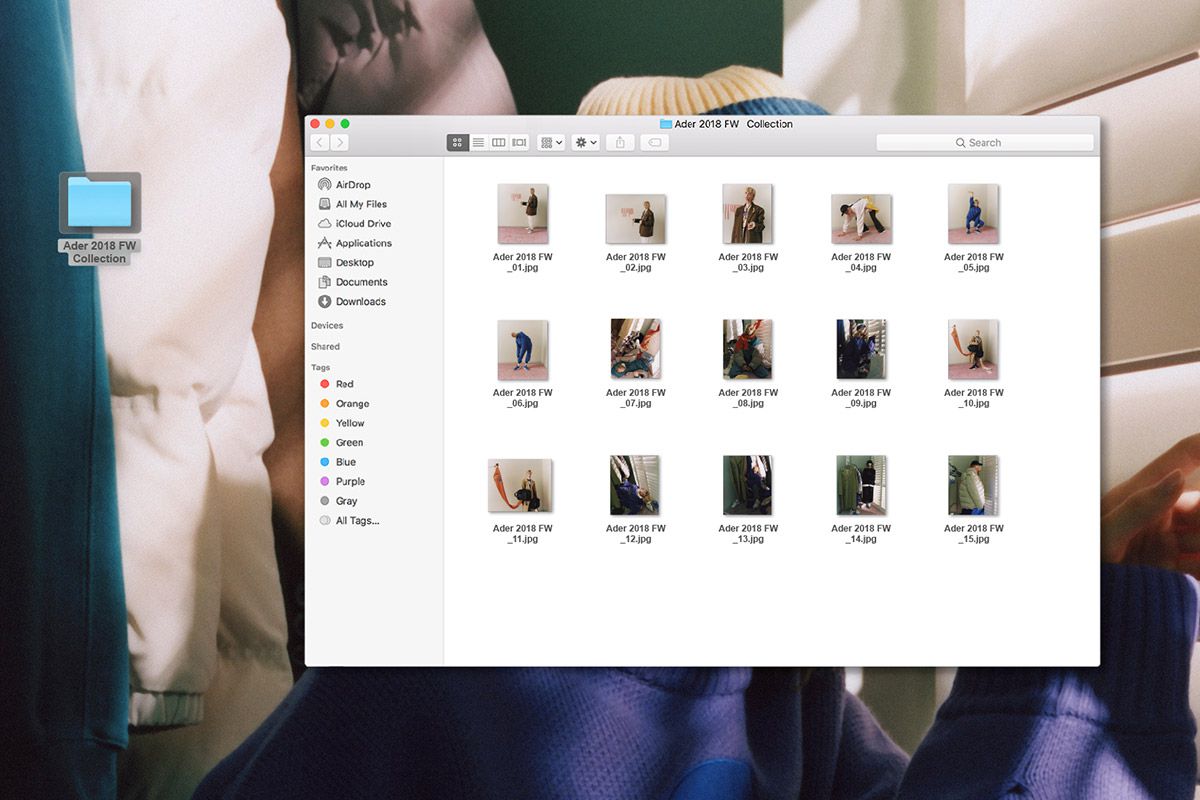This screenshot has height=800, width=1200.
Task: Show All Tags in sidebar
Action: [356, 521]
